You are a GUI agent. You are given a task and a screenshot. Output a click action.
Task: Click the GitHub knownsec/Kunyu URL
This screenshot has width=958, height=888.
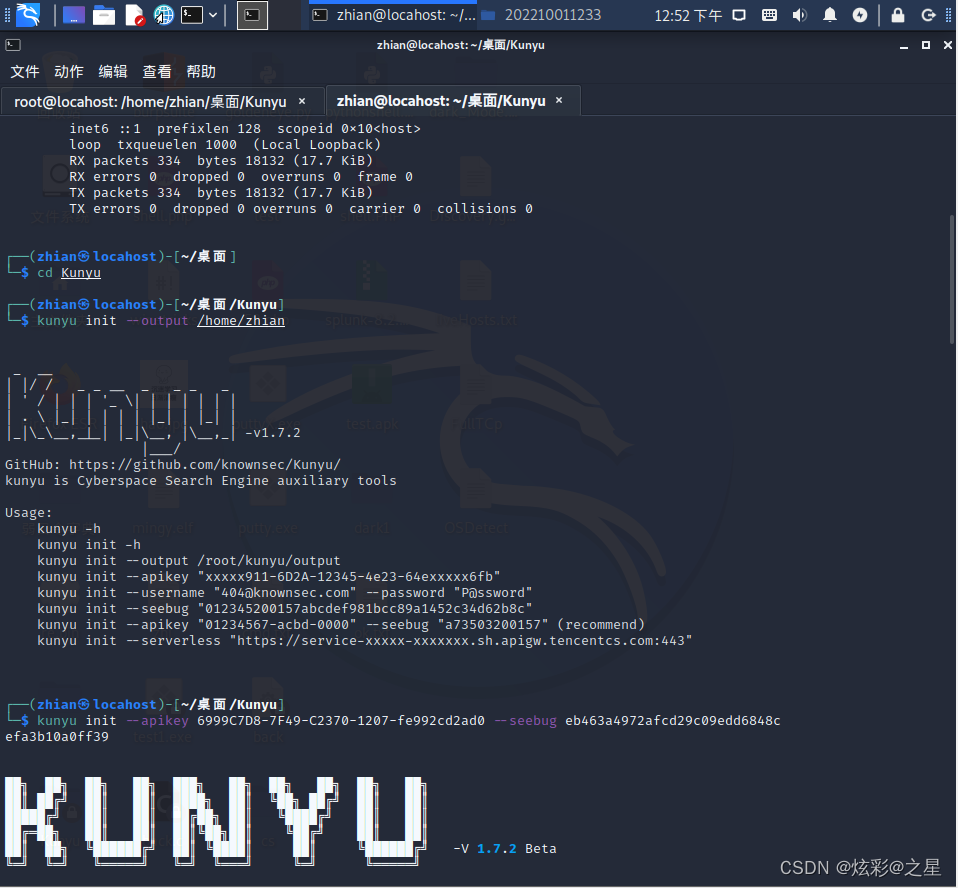pyautogui.click(x=205, y=464)
